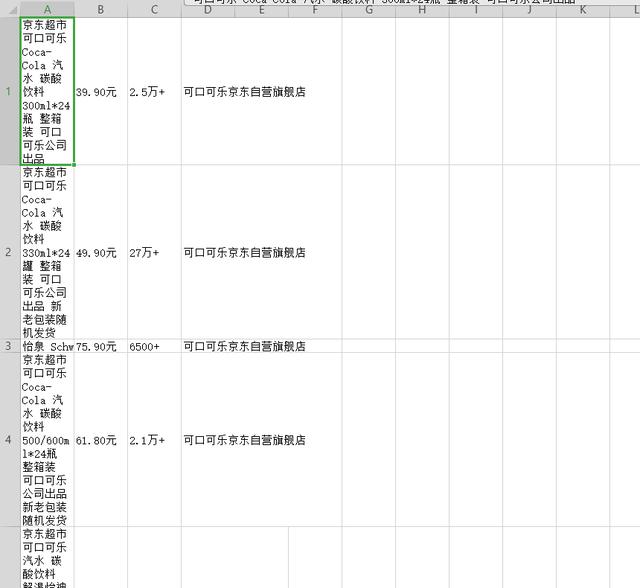Select column H header
This screenshot has width=640, height=588.
[422, 10]
